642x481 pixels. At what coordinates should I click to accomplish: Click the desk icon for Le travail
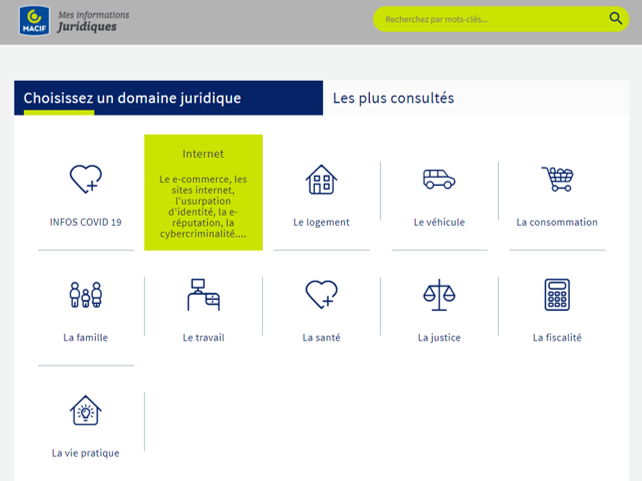tap(204, 295)
